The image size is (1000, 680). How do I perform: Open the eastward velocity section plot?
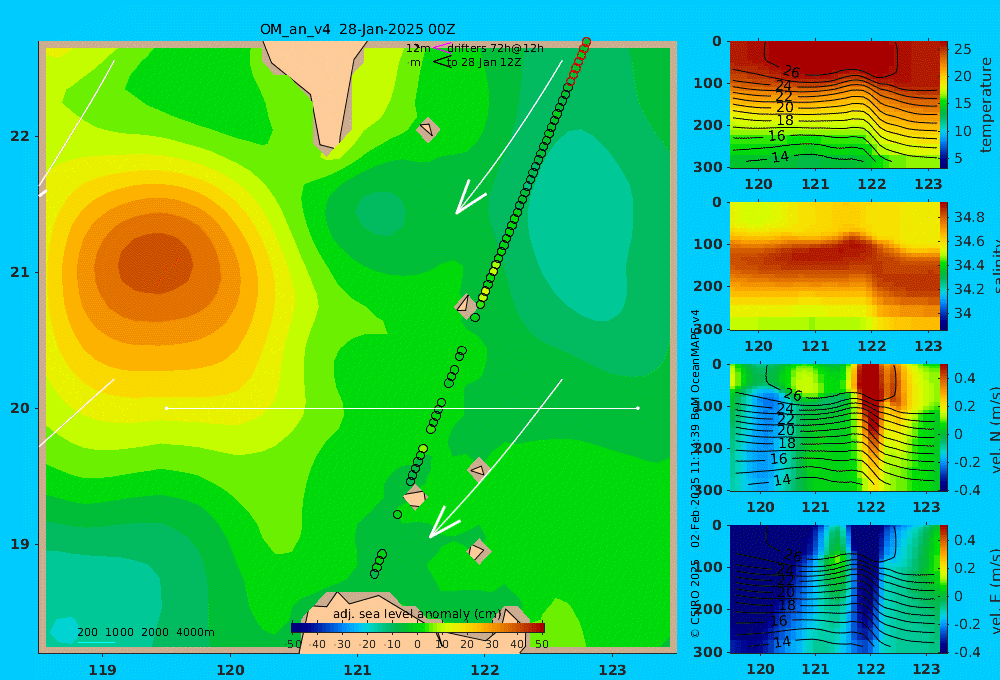click(834, 589)
